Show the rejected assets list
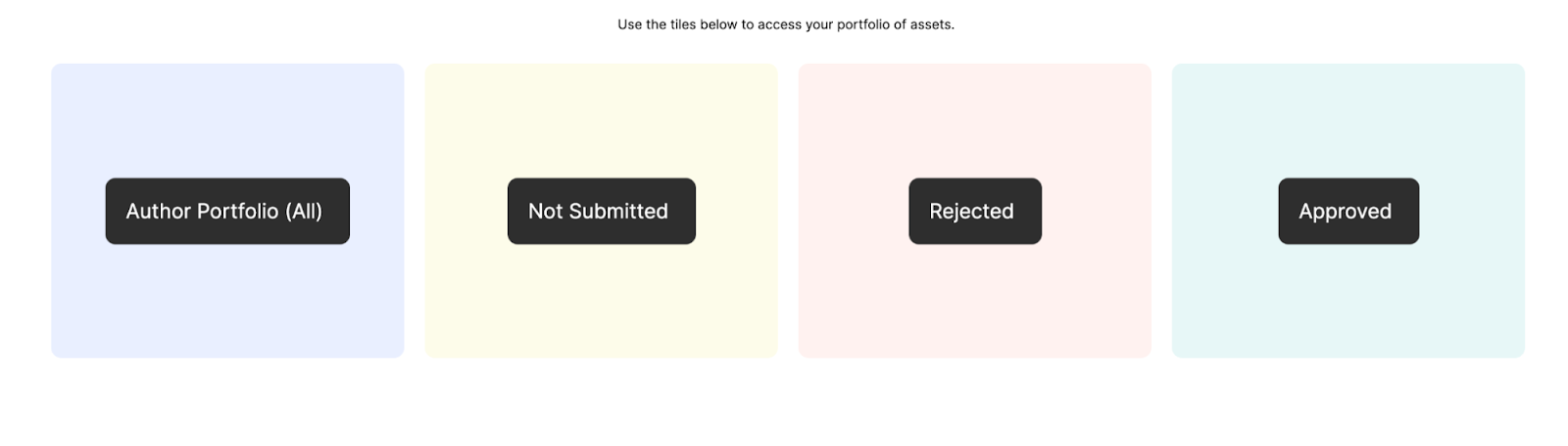1568x446 pixels. 974,211
